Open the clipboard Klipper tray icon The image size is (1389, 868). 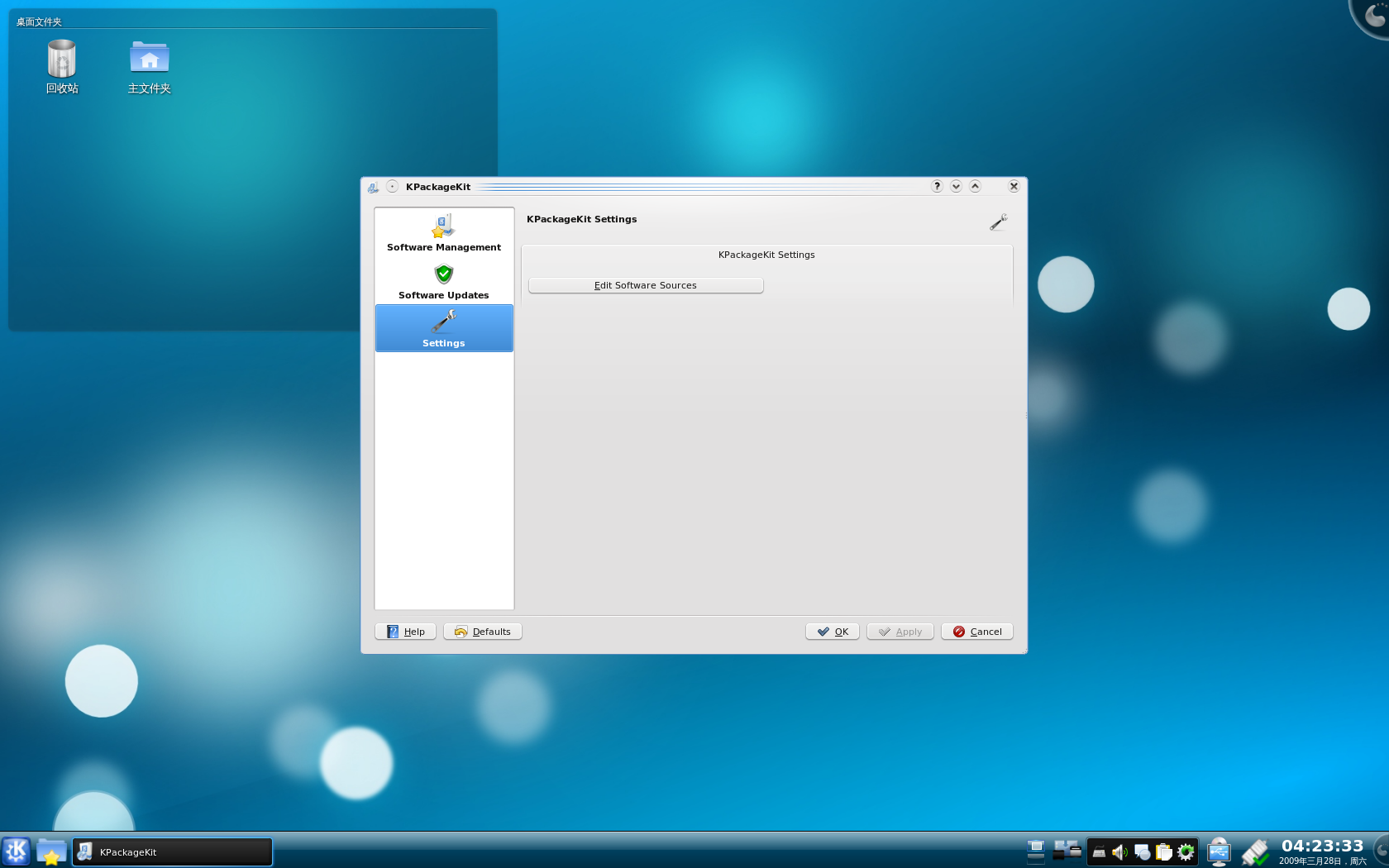click(1164, 852)
